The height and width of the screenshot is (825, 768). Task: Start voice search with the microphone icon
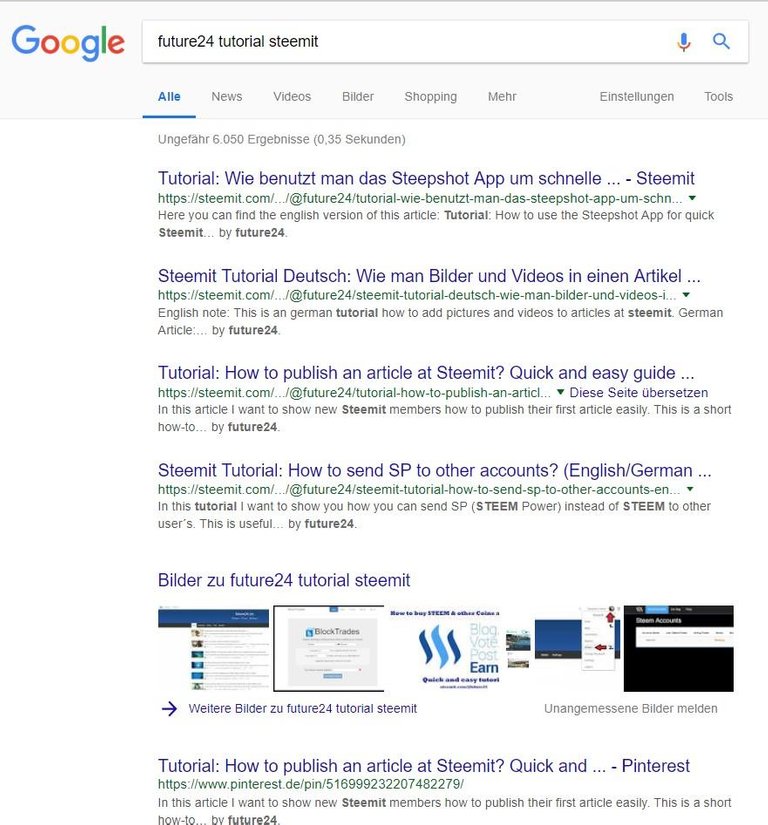tap(684, 42)
